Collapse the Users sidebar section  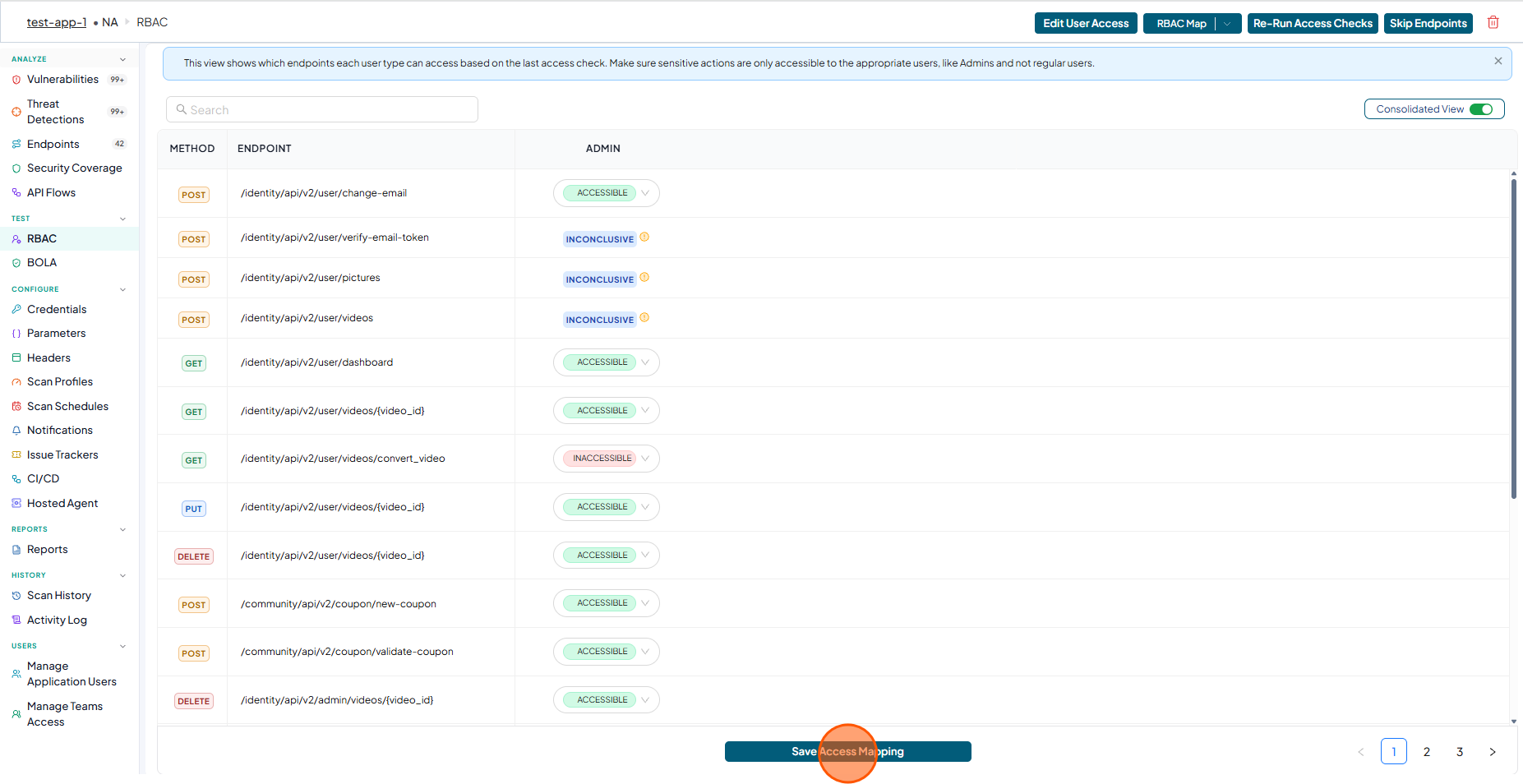(123, 646)
